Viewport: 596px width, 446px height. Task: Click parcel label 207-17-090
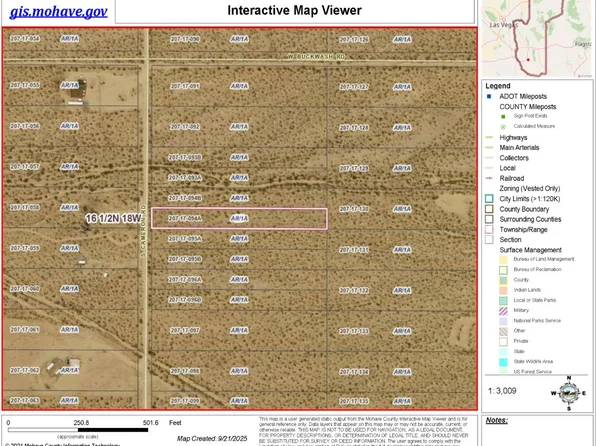[185, 39]
